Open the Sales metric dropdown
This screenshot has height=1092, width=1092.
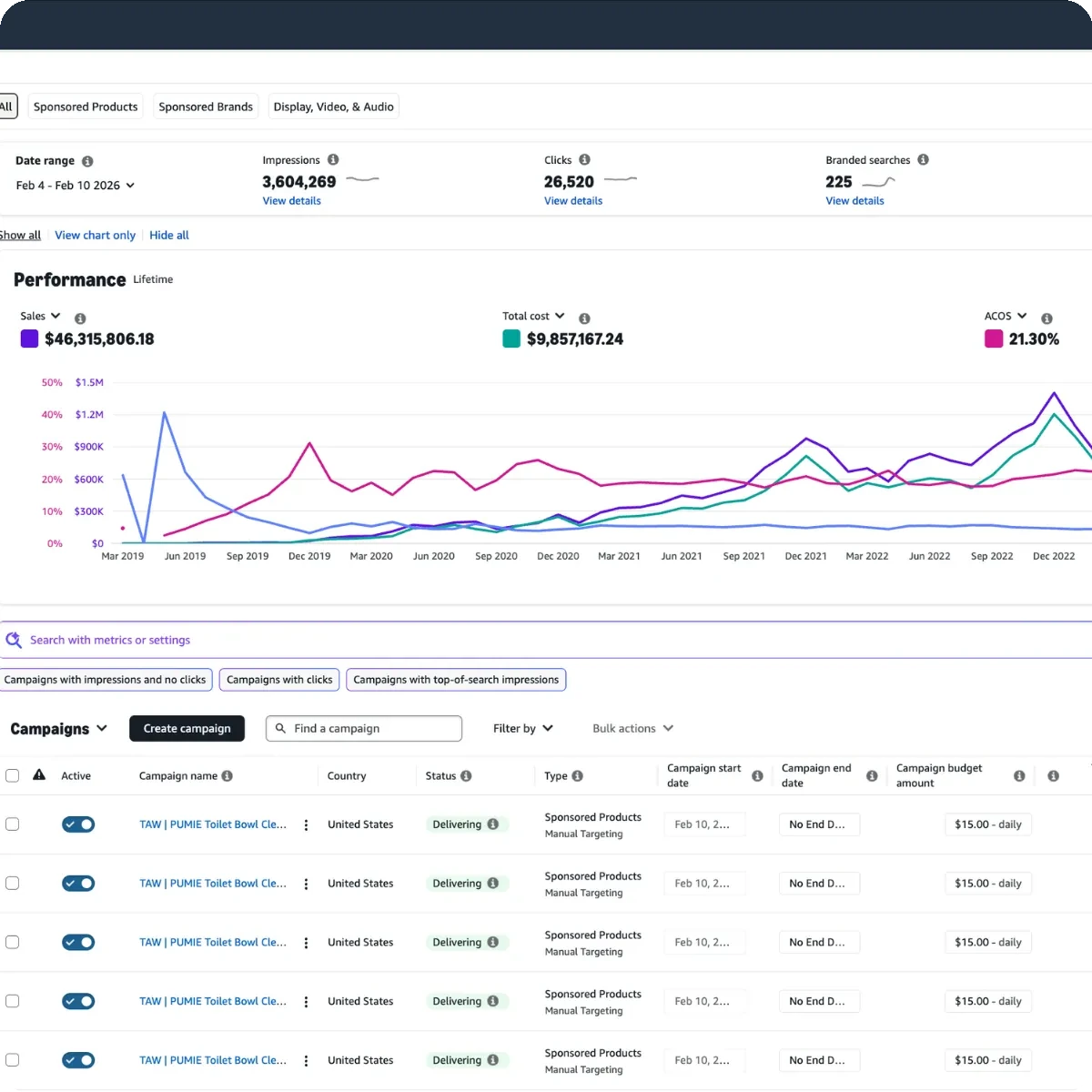(40, 316)
